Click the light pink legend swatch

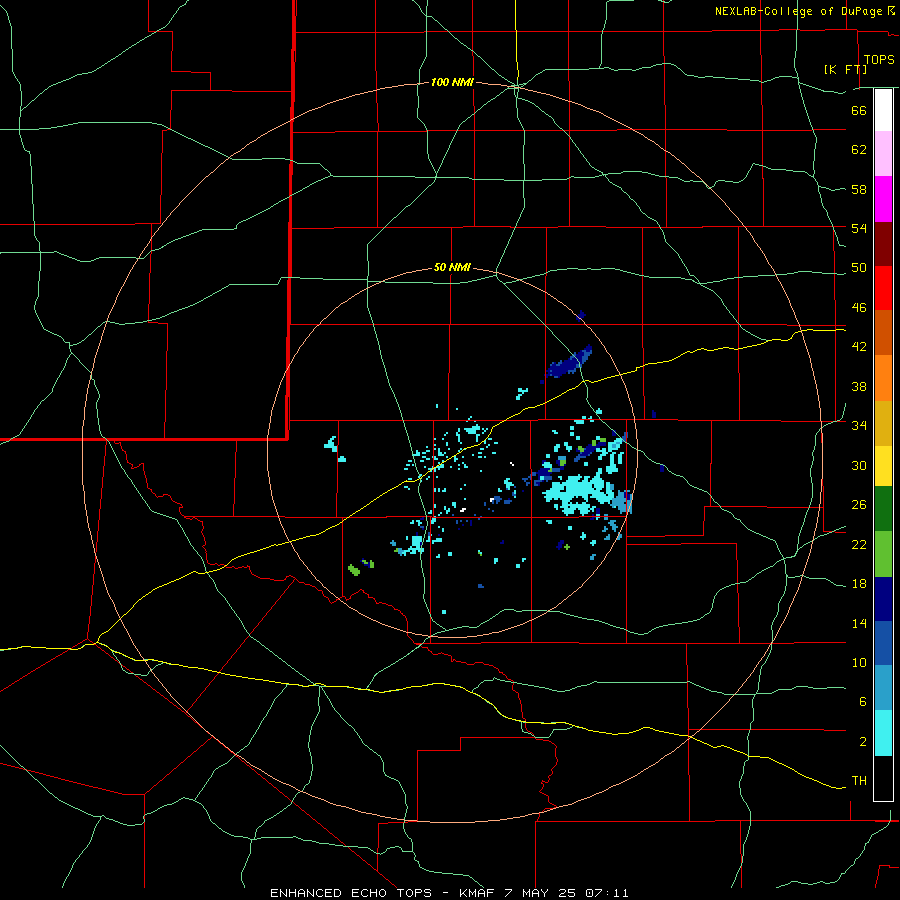(x=883, y=153)
